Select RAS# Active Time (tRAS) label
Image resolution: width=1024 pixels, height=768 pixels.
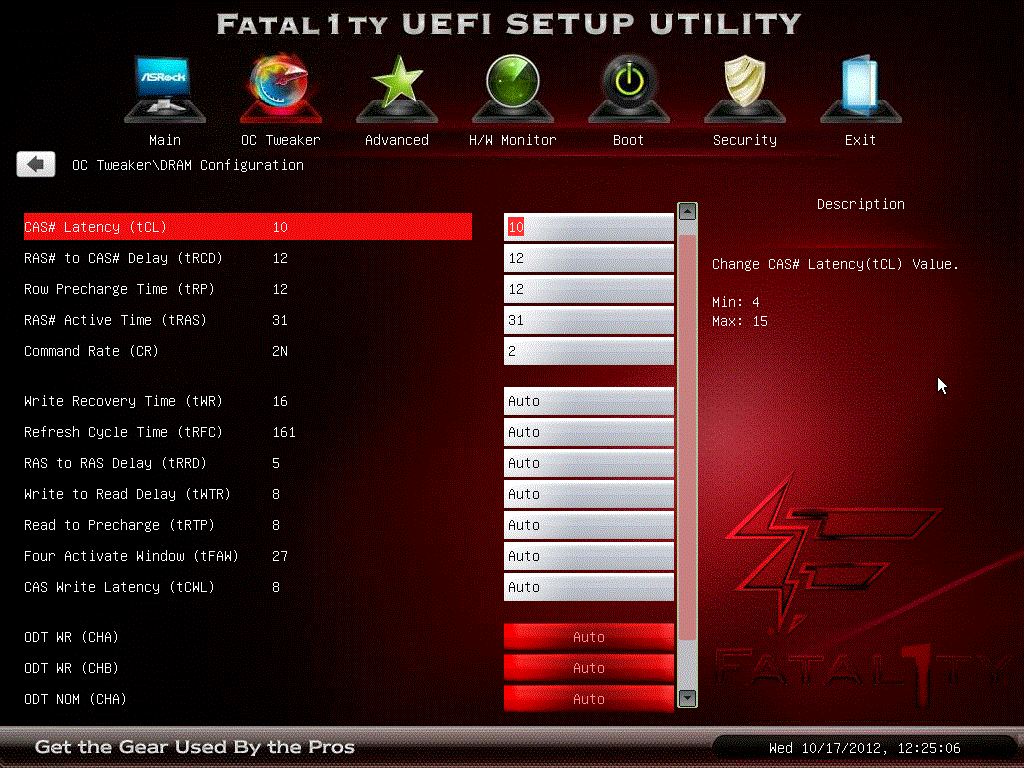click(116, 320)
